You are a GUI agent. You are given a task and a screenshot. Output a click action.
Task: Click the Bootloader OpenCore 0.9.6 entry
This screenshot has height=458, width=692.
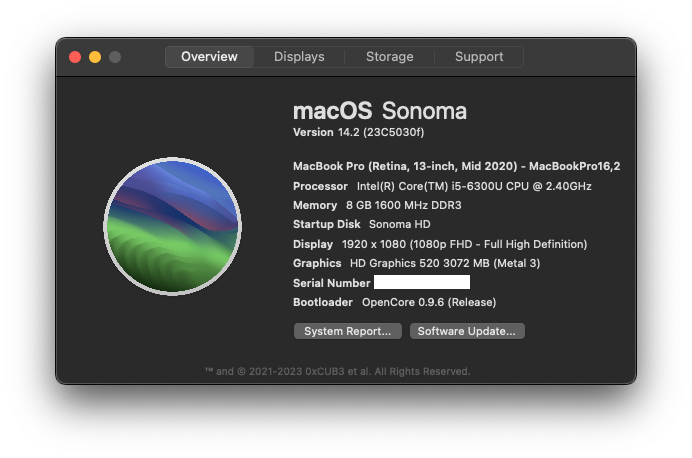pyautogui.click(x=394, y=302)
